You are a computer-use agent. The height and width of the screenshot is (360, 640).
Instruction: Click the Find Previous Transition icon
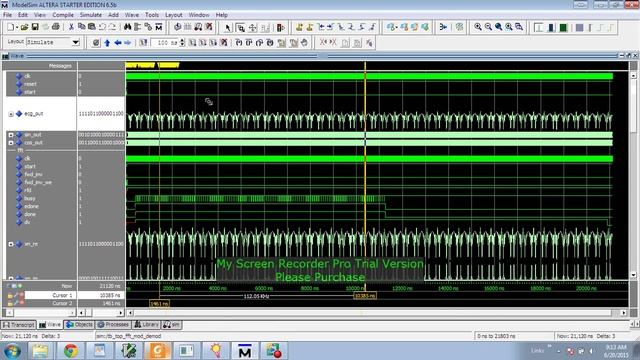point(321,27)
